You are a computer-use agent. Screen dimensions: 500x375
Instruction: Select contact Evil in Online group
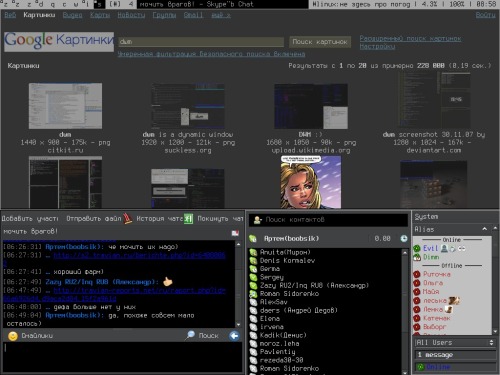click(430, 248)
